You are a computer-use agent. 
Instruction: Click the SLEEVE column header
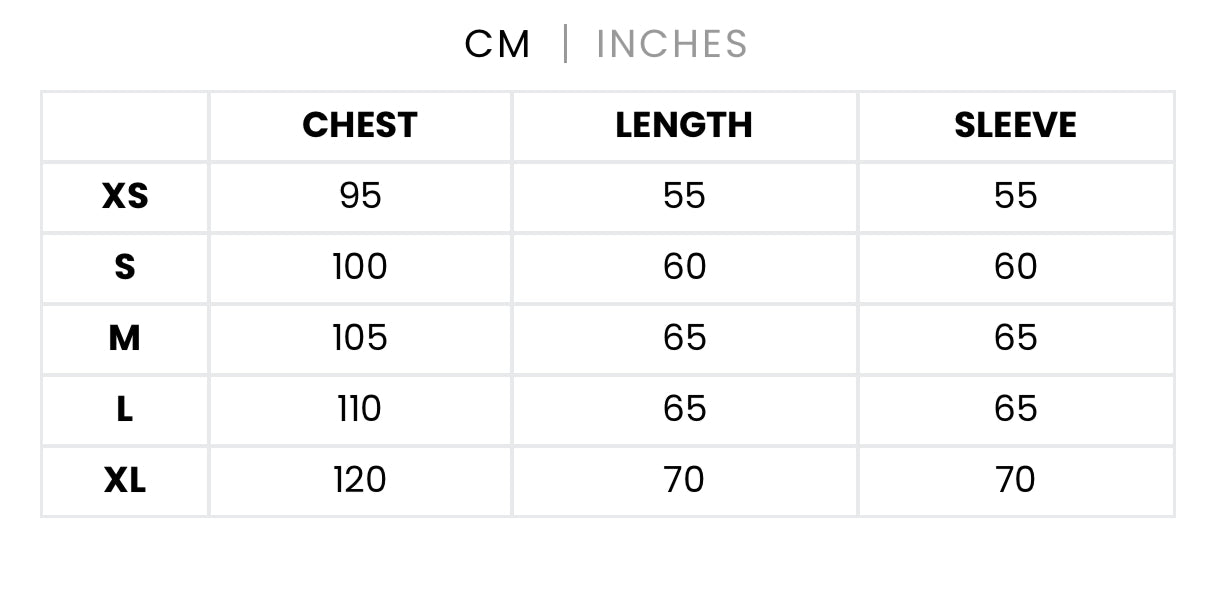pyautogui.click(x=1015, y=125)
